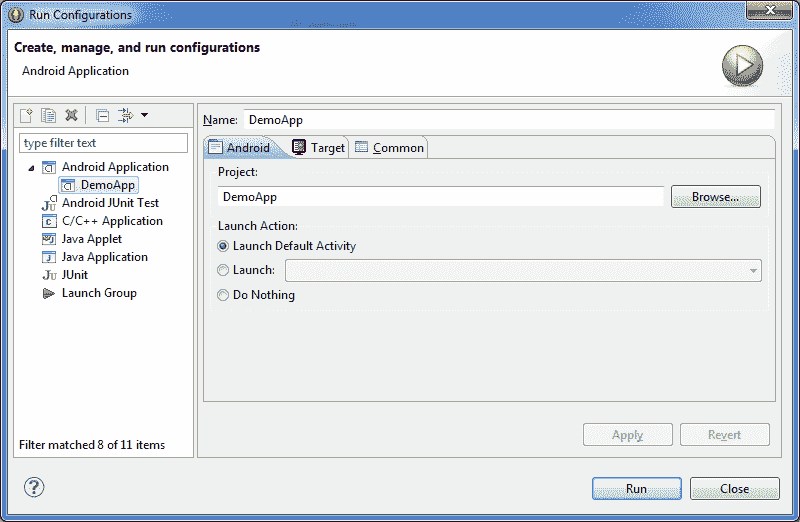
Task: Create a new launch configuration
Action: (26, 115)
